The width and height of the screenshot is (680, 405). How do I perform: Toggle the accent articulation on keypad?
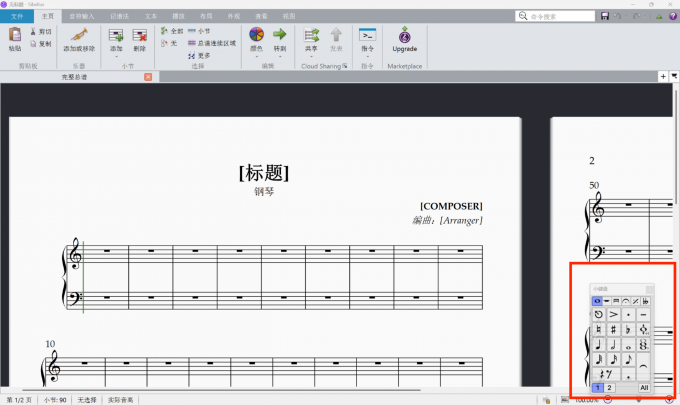click(614, 314)
